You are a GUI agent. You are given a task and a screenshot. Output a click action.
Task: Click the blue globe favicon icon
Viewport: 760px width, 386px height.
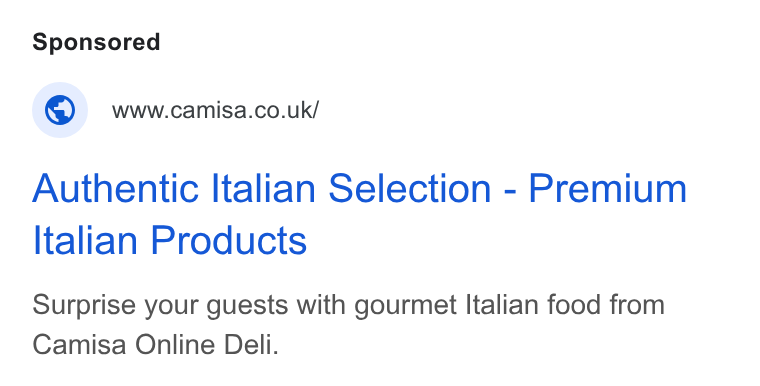(60, 110)
